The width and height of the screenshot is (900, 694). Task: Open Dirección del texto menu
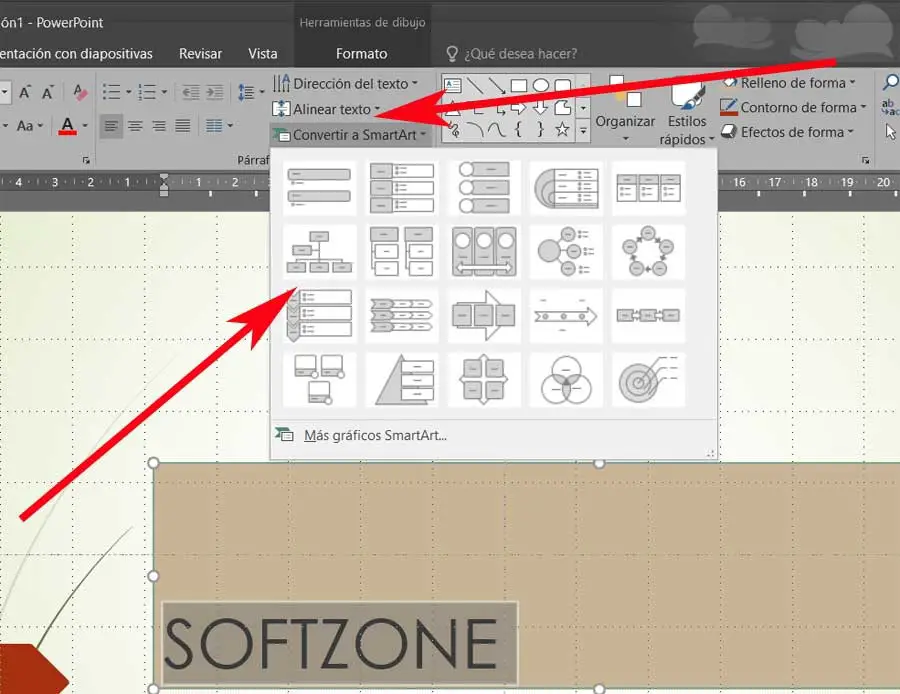(346, 84)
